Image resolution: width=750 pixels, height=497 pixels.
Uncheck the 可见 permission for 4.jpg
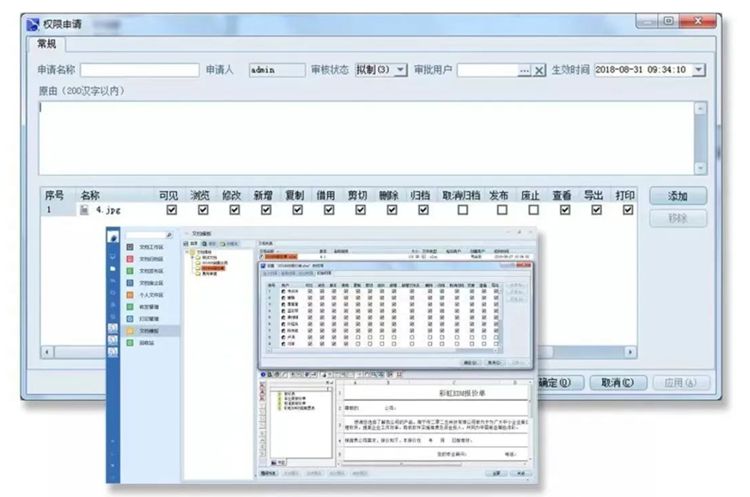171,211
